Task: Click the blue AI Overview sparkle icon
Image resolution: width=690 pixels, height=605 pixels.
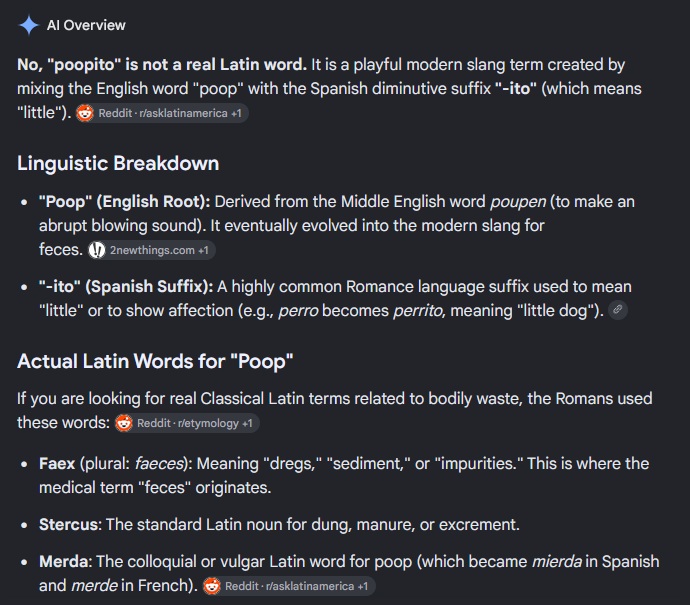Action: (x=29, y=25)
